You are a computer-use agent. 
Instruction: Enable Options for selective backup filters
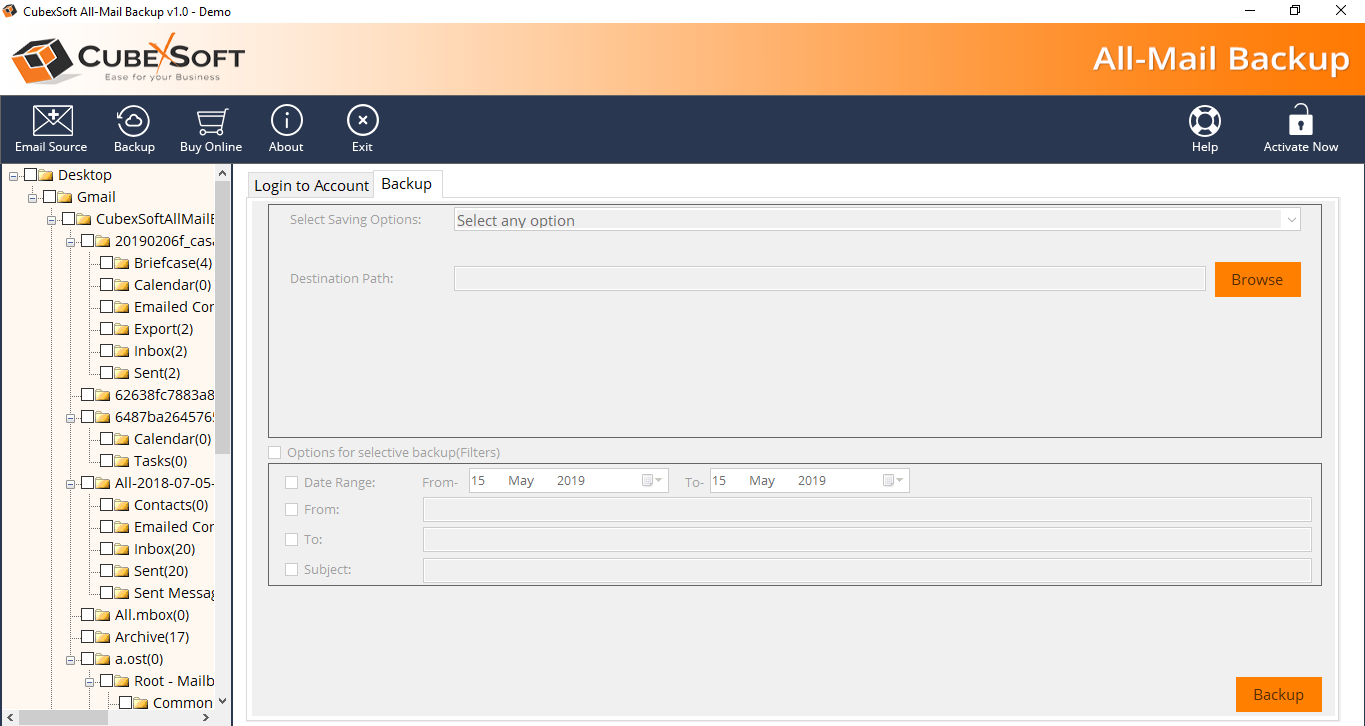click(x=275, y=453)
